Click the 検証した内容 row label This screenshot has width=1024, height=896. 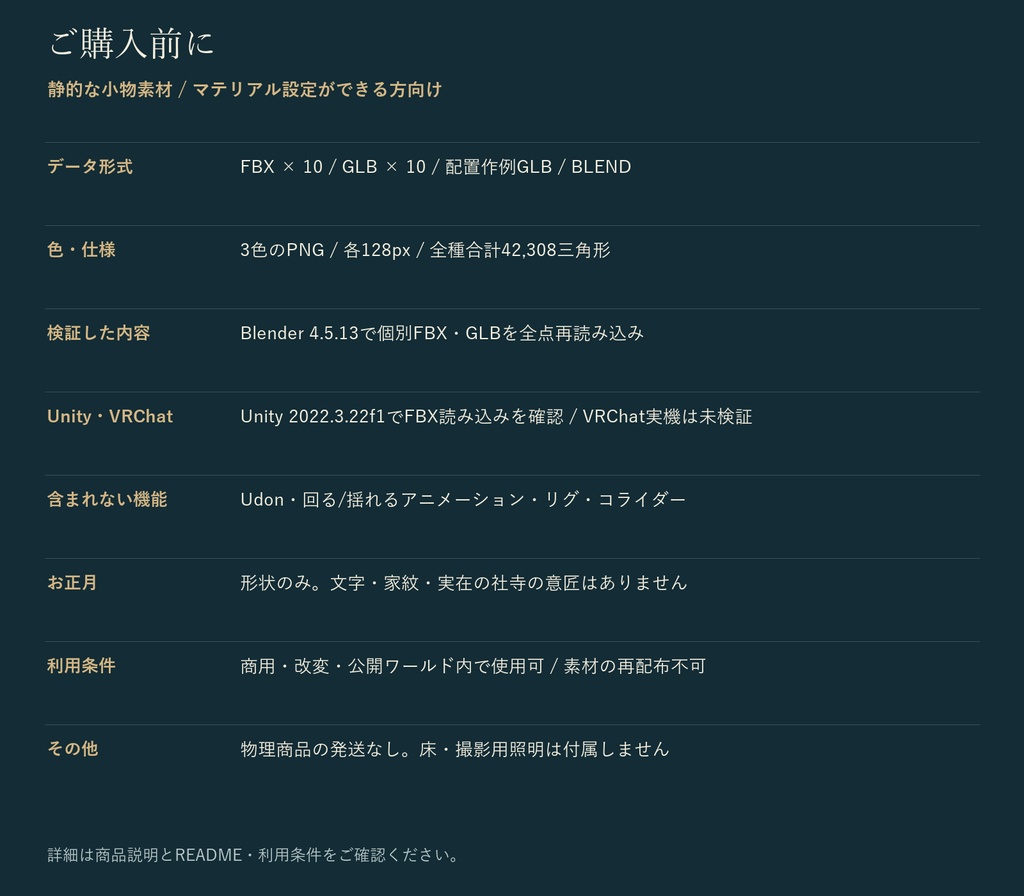(99, 333)
